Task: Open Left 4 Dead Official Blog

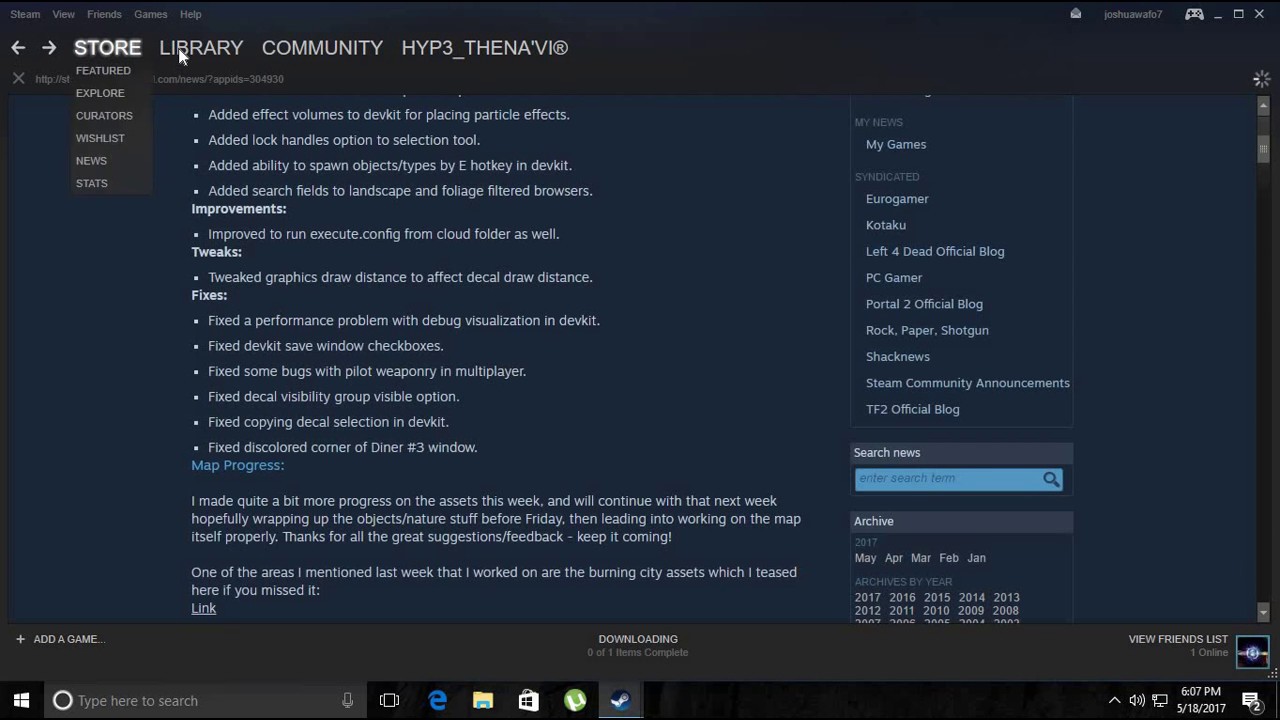Action: pyautogui.click(x=935, y=252)
